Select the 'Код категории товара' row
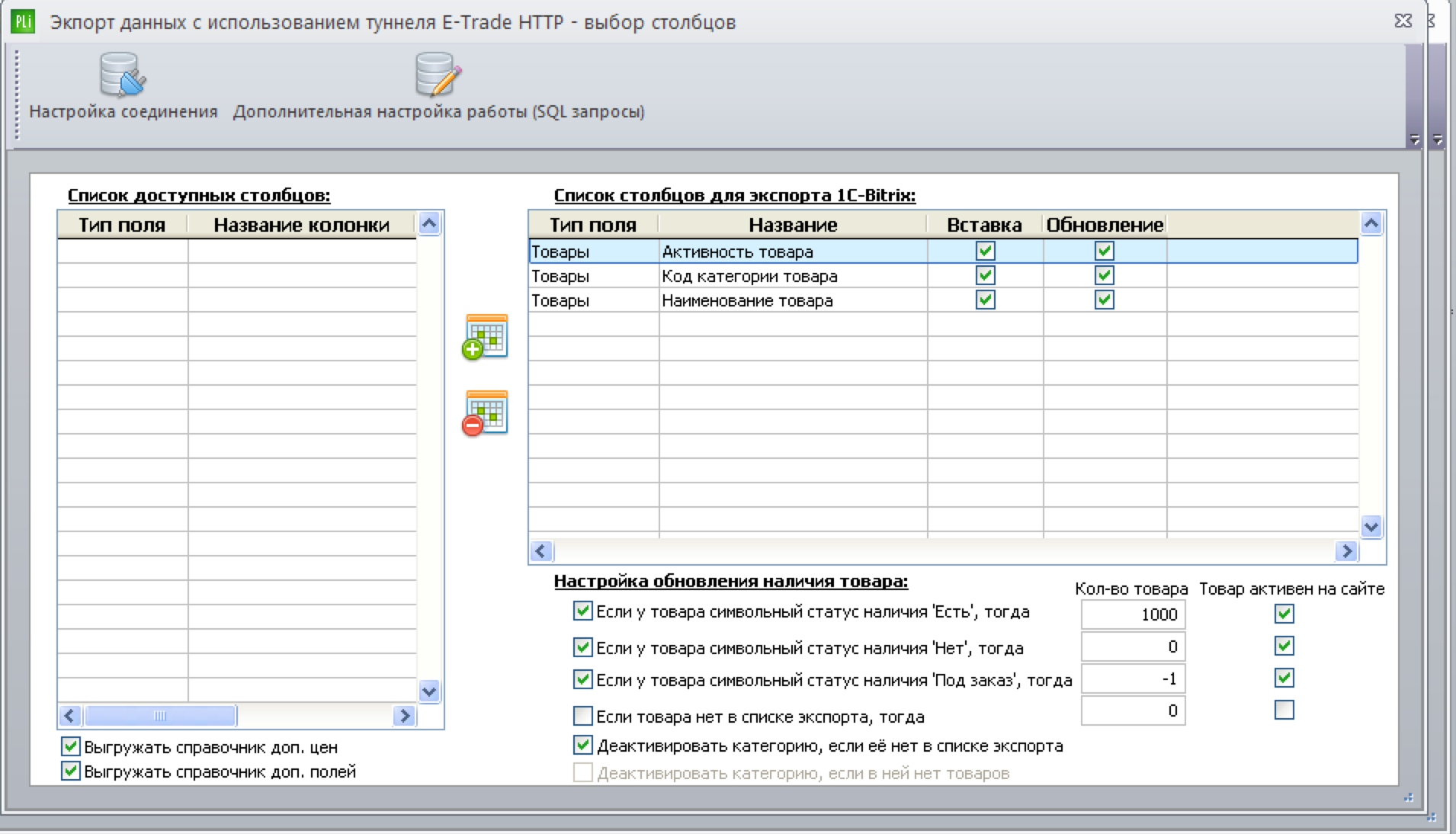This screenshot has width=1456, height=834. point(944,275)
